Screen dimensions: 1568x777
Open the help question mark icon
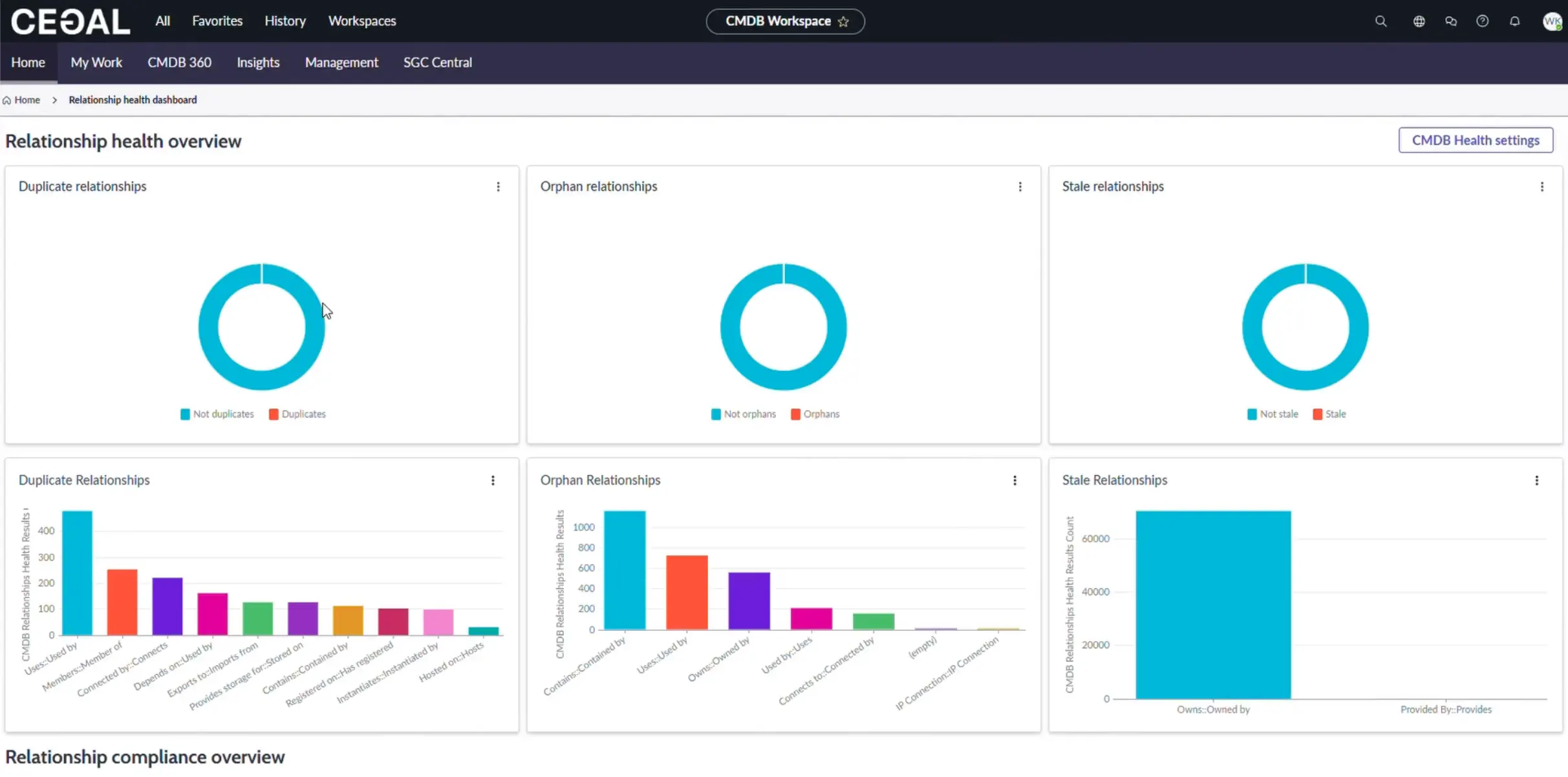pyautogui.click(x=1483, y=21)
